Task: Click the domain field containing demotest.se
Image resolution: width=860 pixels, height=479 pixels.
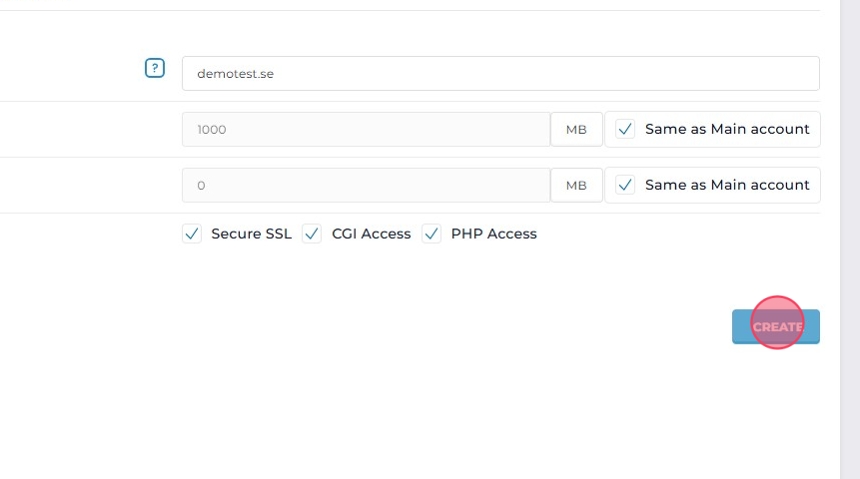Action: point(500,74)
